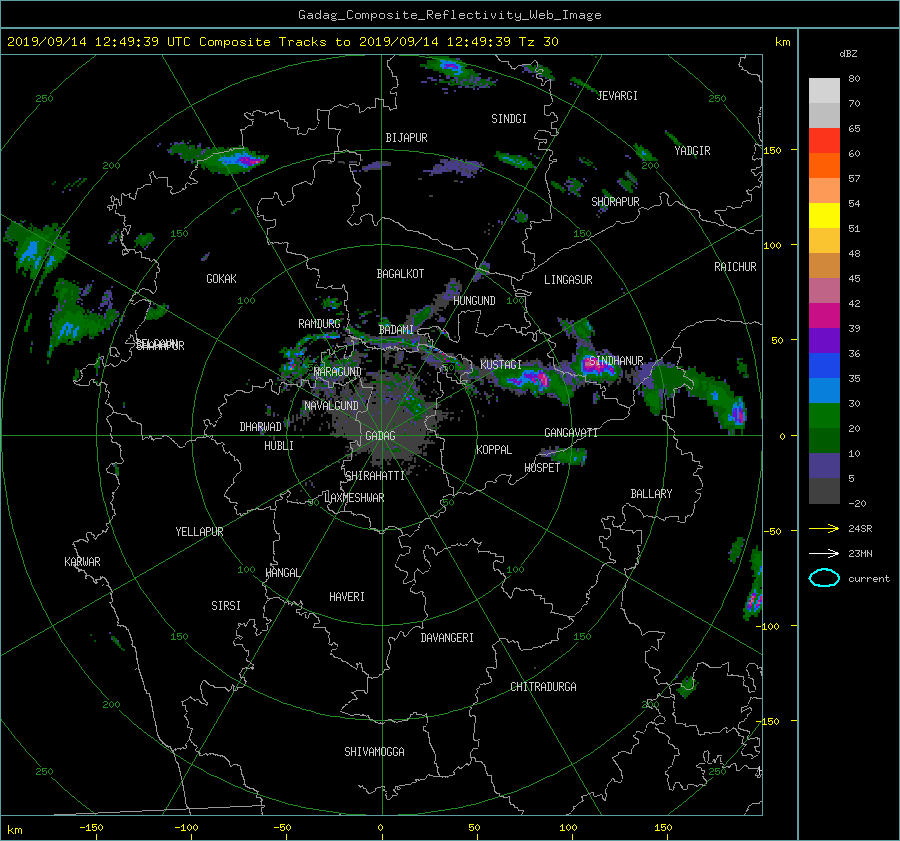This screenshot has height=841, width=900.
Task: Pick the purple swatch in dBZ legend
Action: coord(824,341)
